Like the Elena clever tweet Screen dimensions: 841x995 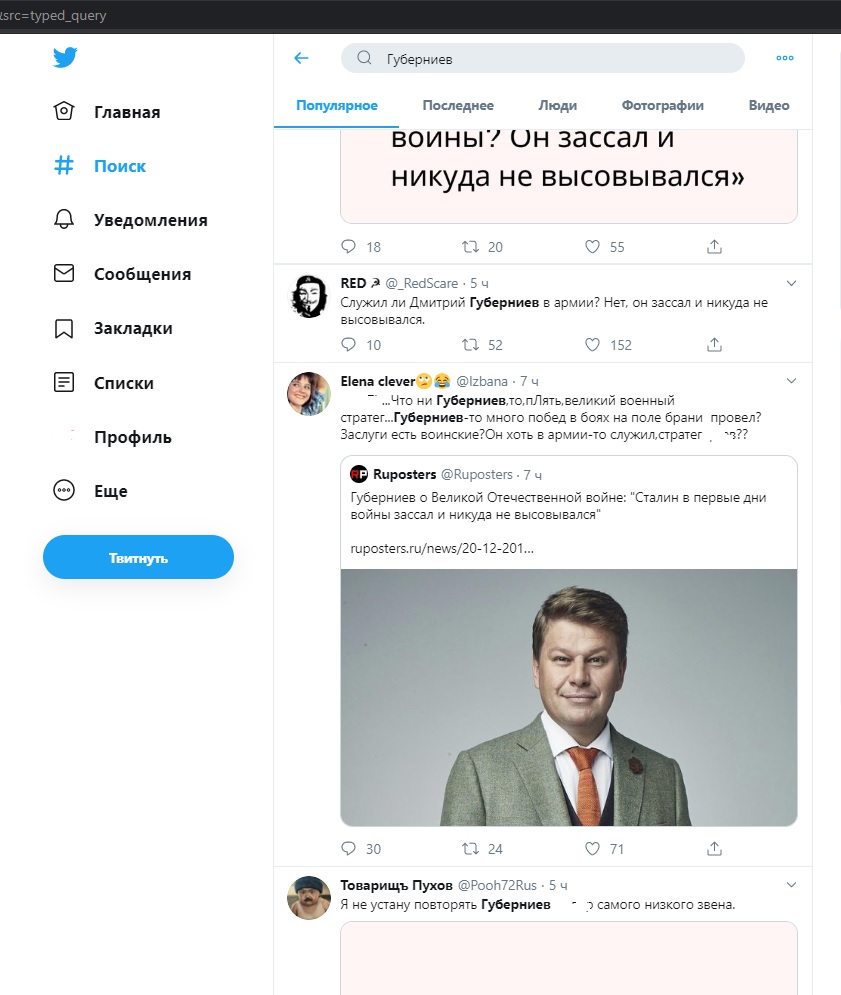[592, 849]
